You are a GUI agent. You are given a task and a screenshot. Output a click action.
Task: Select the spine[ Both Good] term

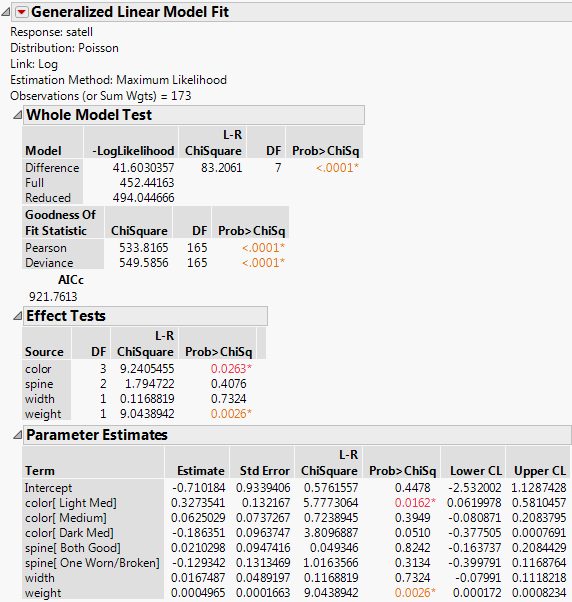[x=73, y=548]
